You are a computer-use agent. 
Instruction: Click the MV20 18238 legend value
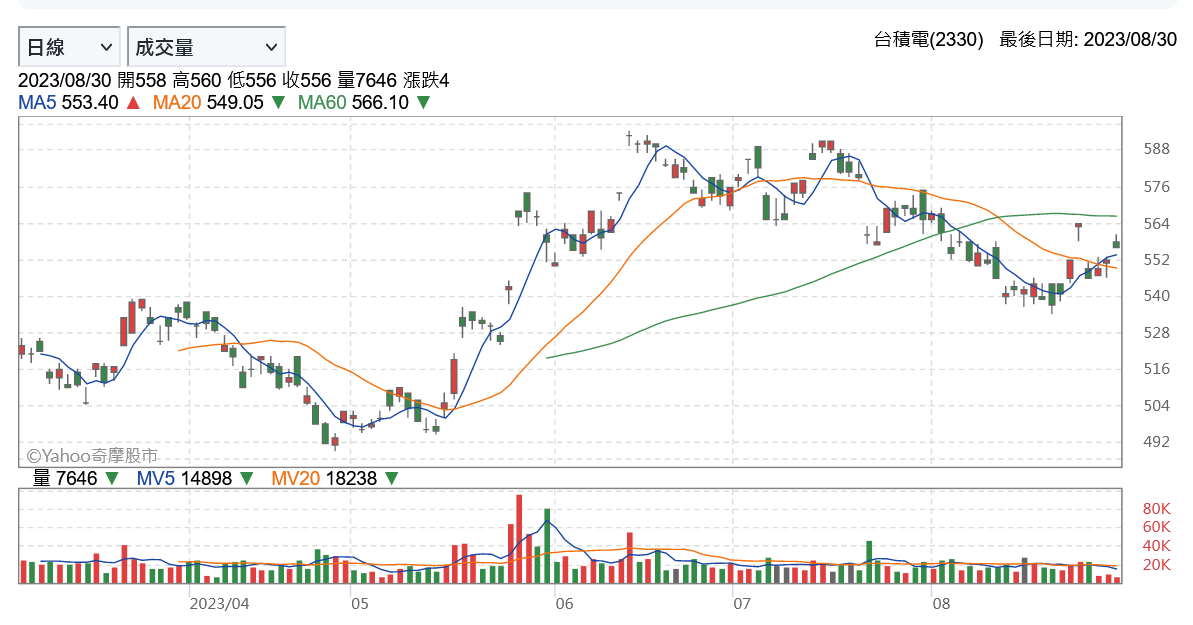(x=324, y=478)
